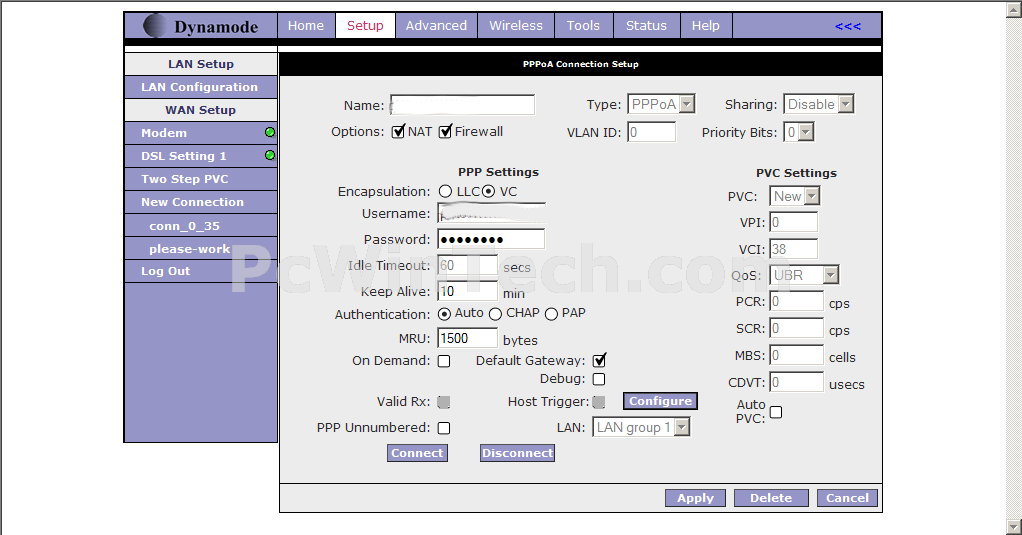Screen dimensions: 1022x535
Task: Click the Password input field
Action: (491, 239)
